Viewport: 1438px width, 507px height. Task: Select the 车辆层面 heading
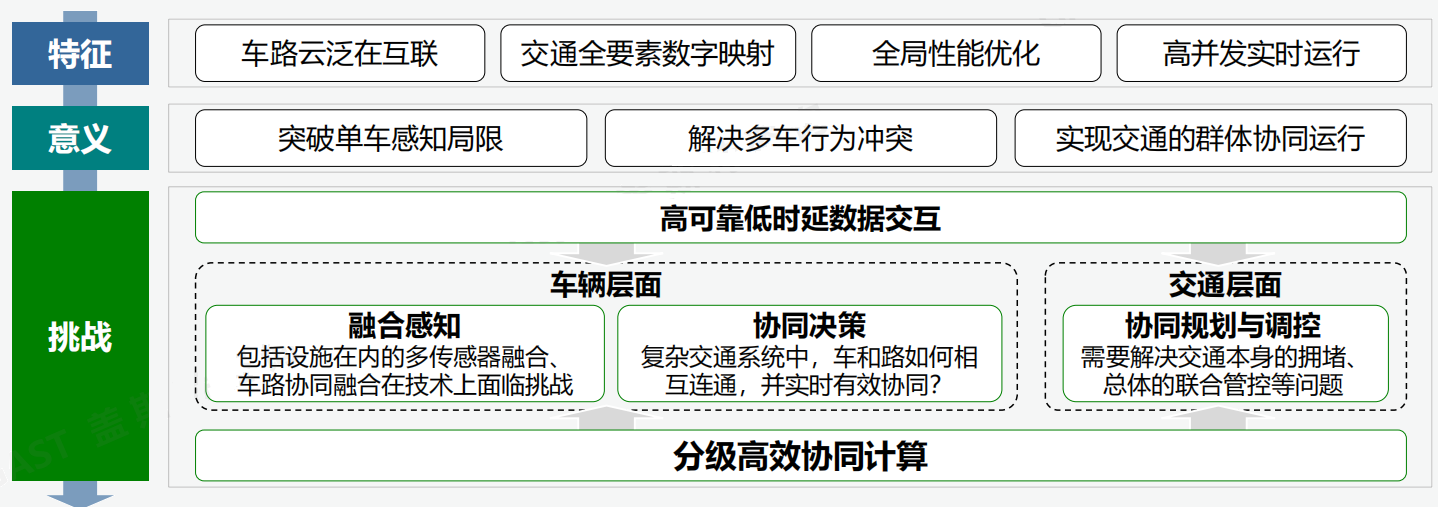click(606, 285)
